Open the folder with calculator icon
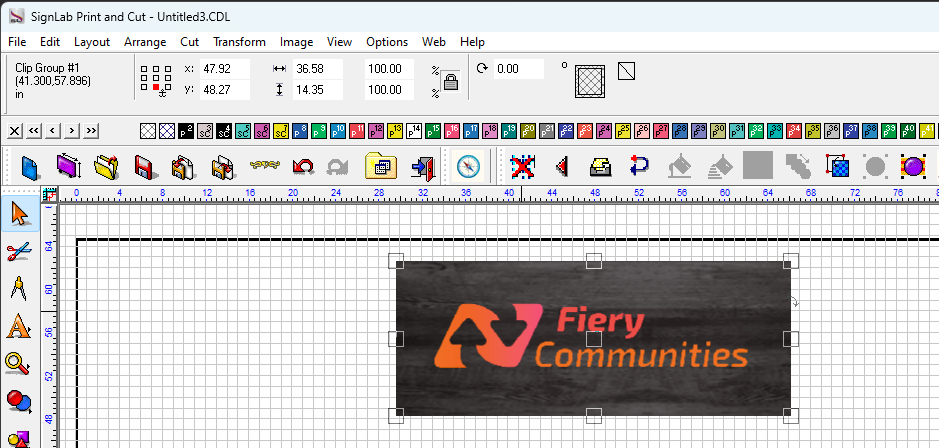 pyautogui.click(x=381, y=165)
